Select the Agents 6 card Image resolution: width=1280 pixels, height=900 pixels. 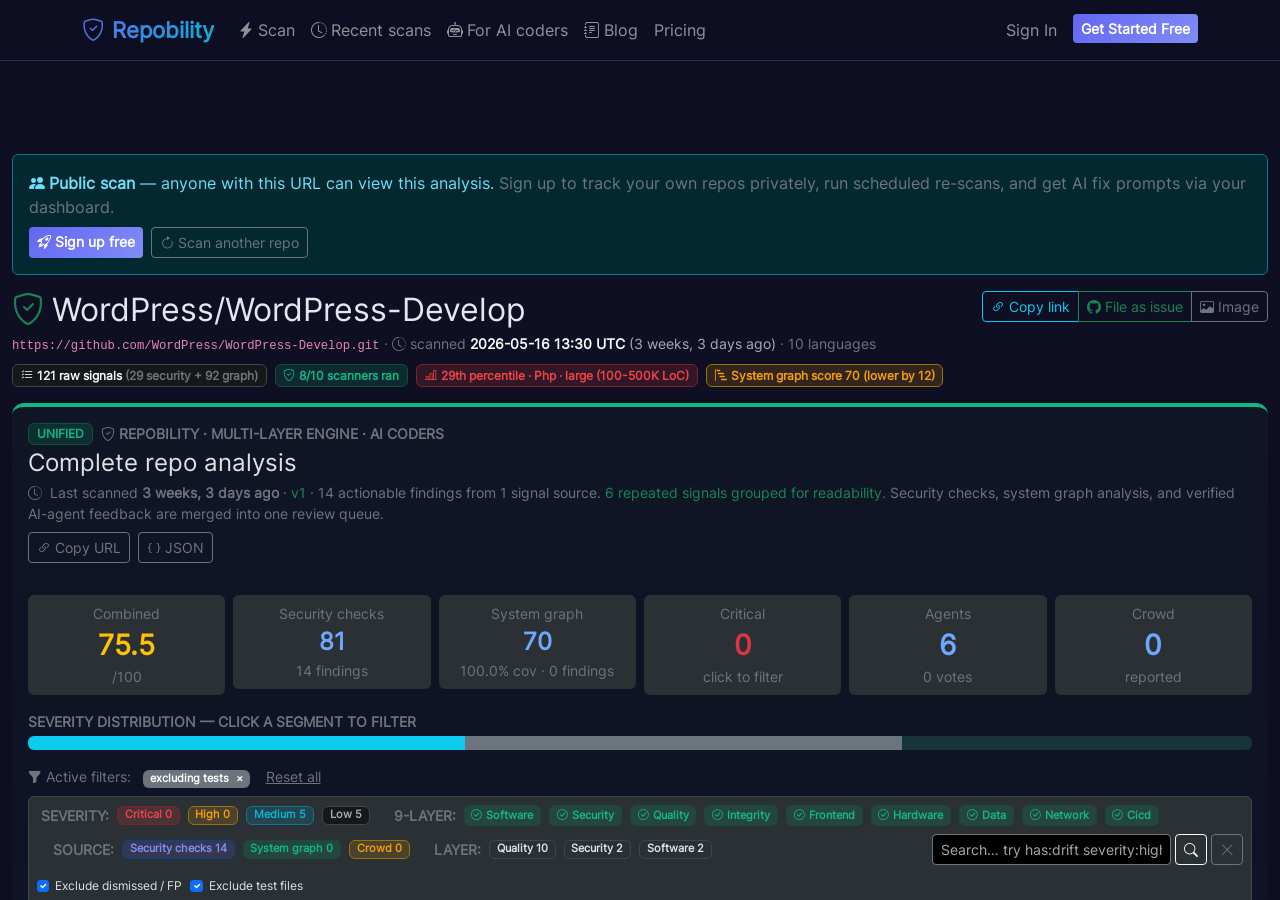click(948, 645)
